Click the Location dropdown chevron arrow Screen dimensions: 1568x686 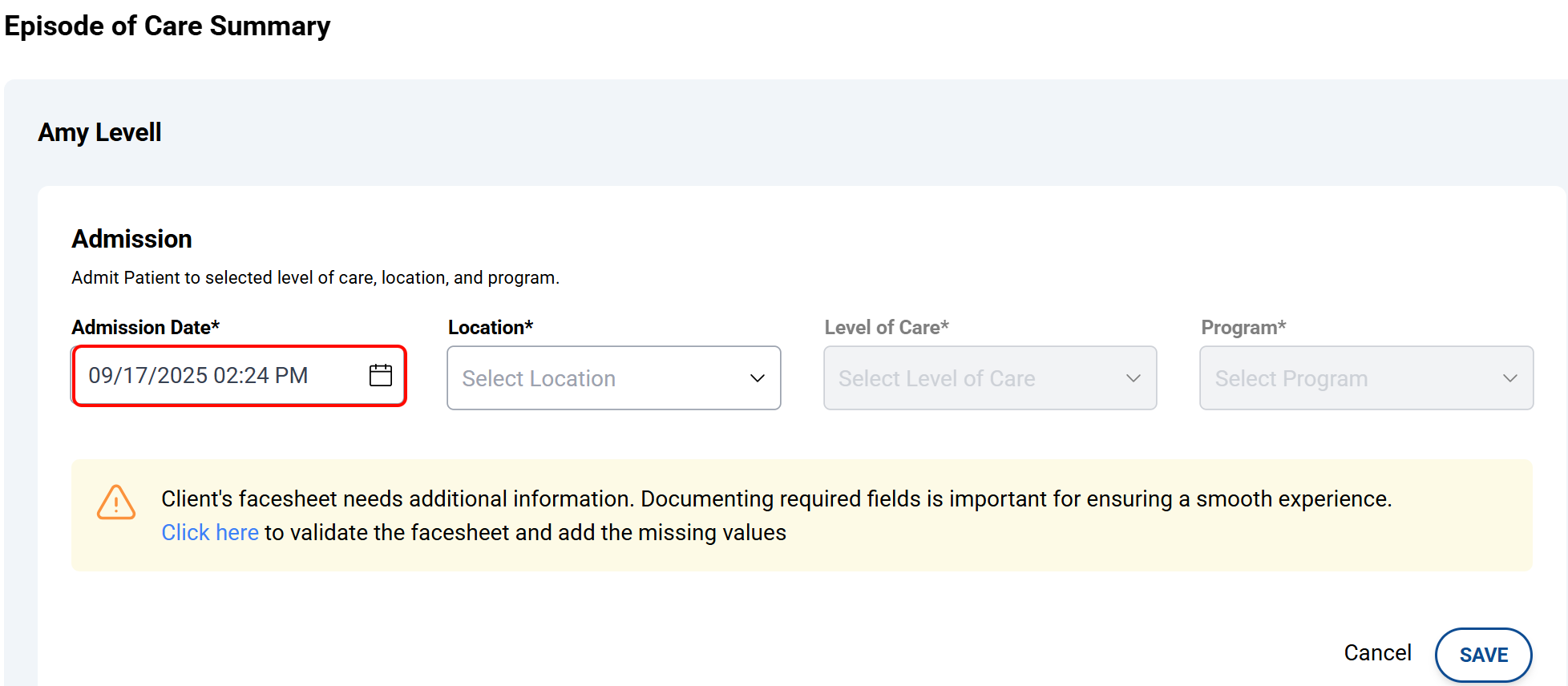point(757,378)
